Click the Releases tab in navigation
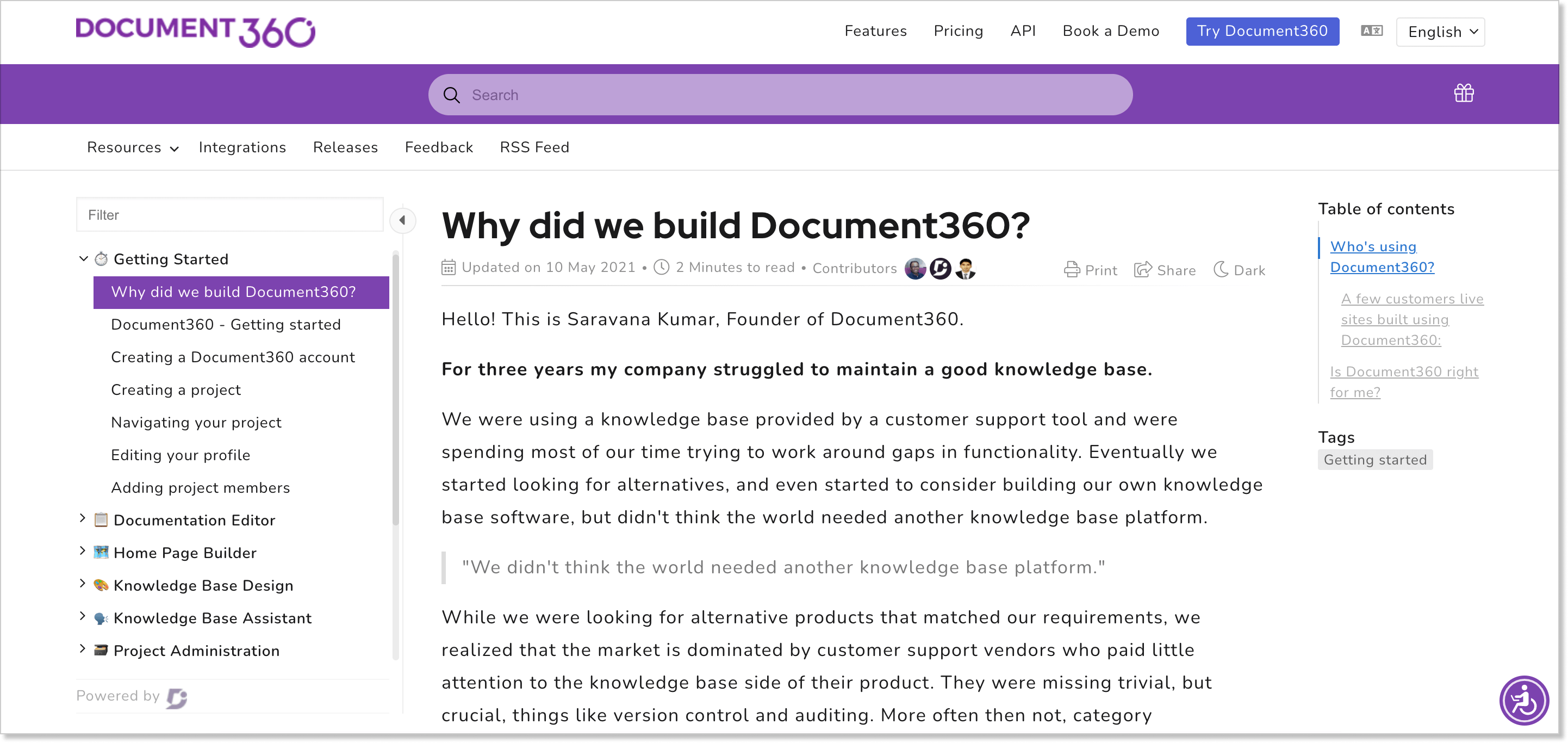1568x743 pixels. pos(345,147)
